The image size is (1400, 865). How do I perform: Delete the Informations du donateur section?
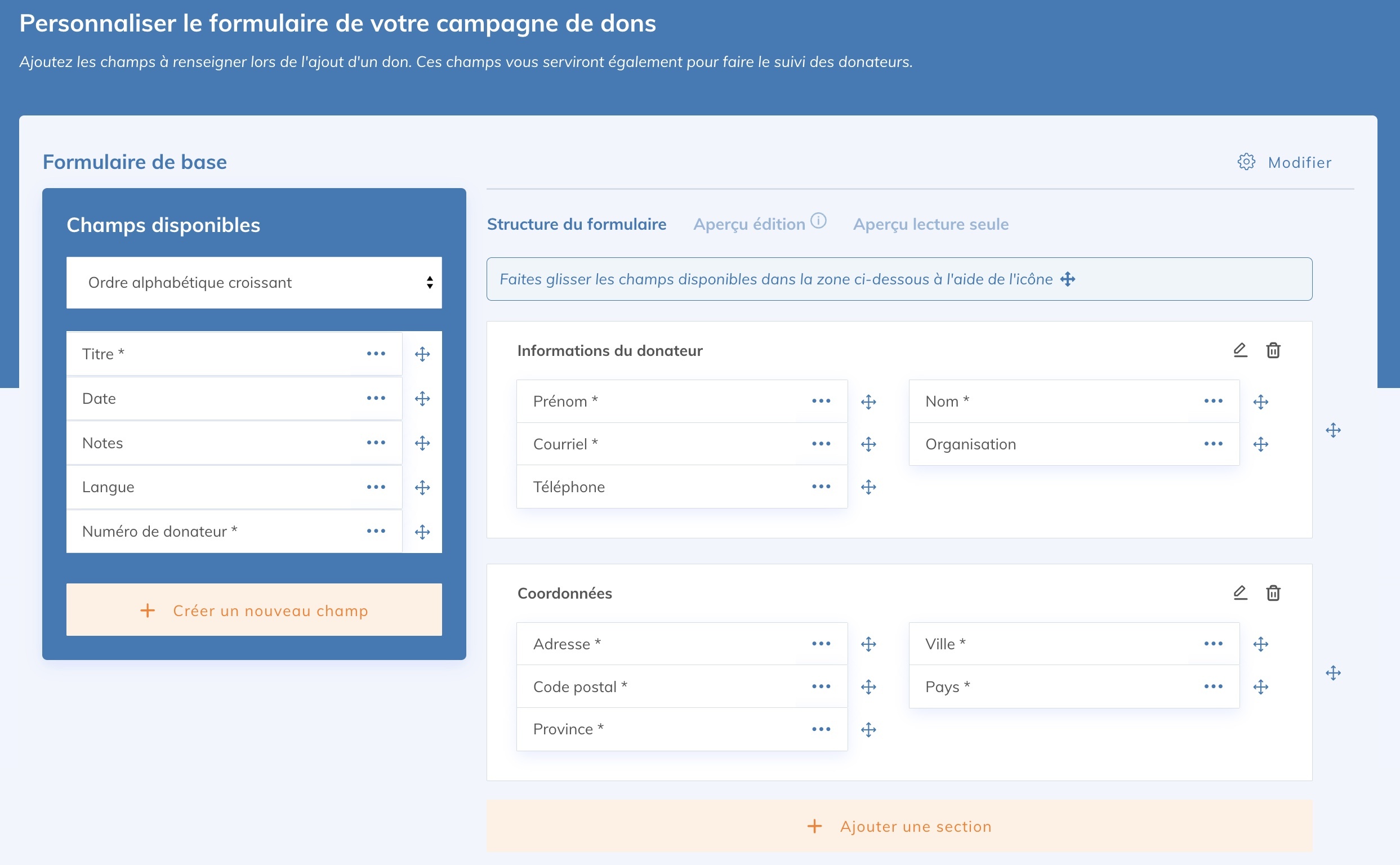(1272, 350)
